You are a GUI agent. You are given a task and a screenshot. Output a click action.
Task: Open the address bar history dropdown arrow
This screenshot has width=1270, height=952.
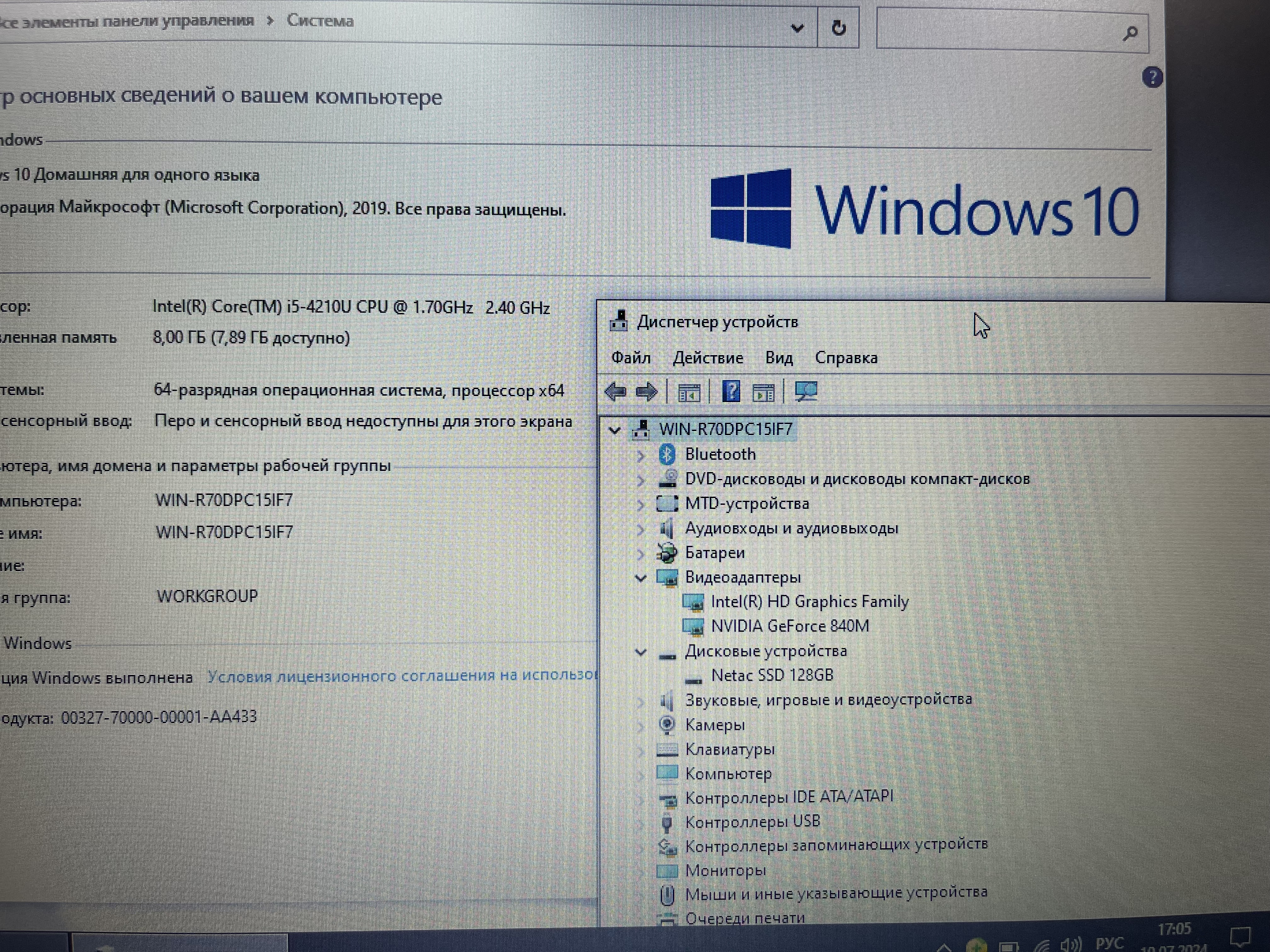pyautogui.click(x=797, y=27)
